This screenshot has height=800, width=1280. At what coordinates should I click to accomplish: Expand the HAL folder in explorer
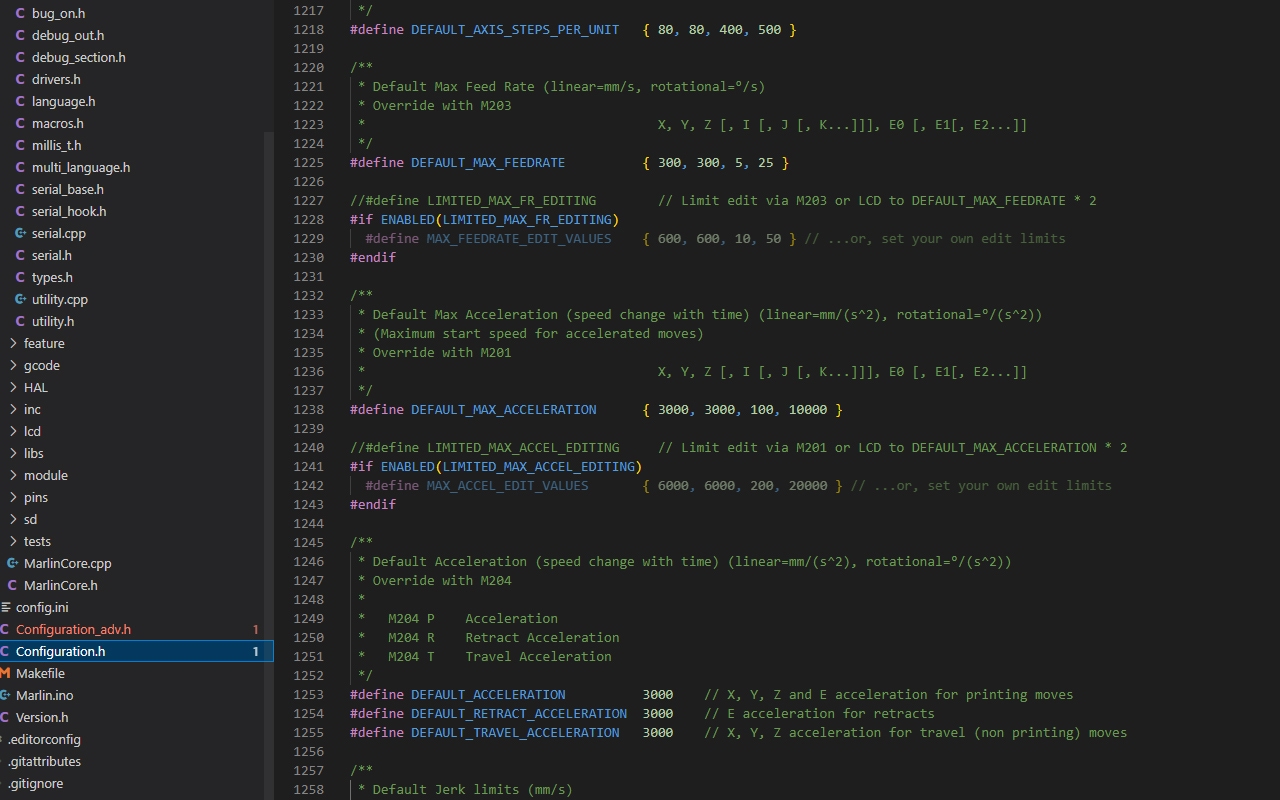coord(13,387)
